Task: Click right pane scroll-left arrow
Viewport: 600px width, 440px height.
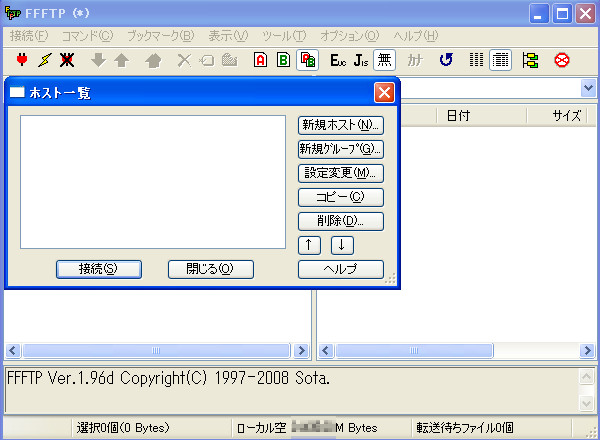Action: point(326,350)
